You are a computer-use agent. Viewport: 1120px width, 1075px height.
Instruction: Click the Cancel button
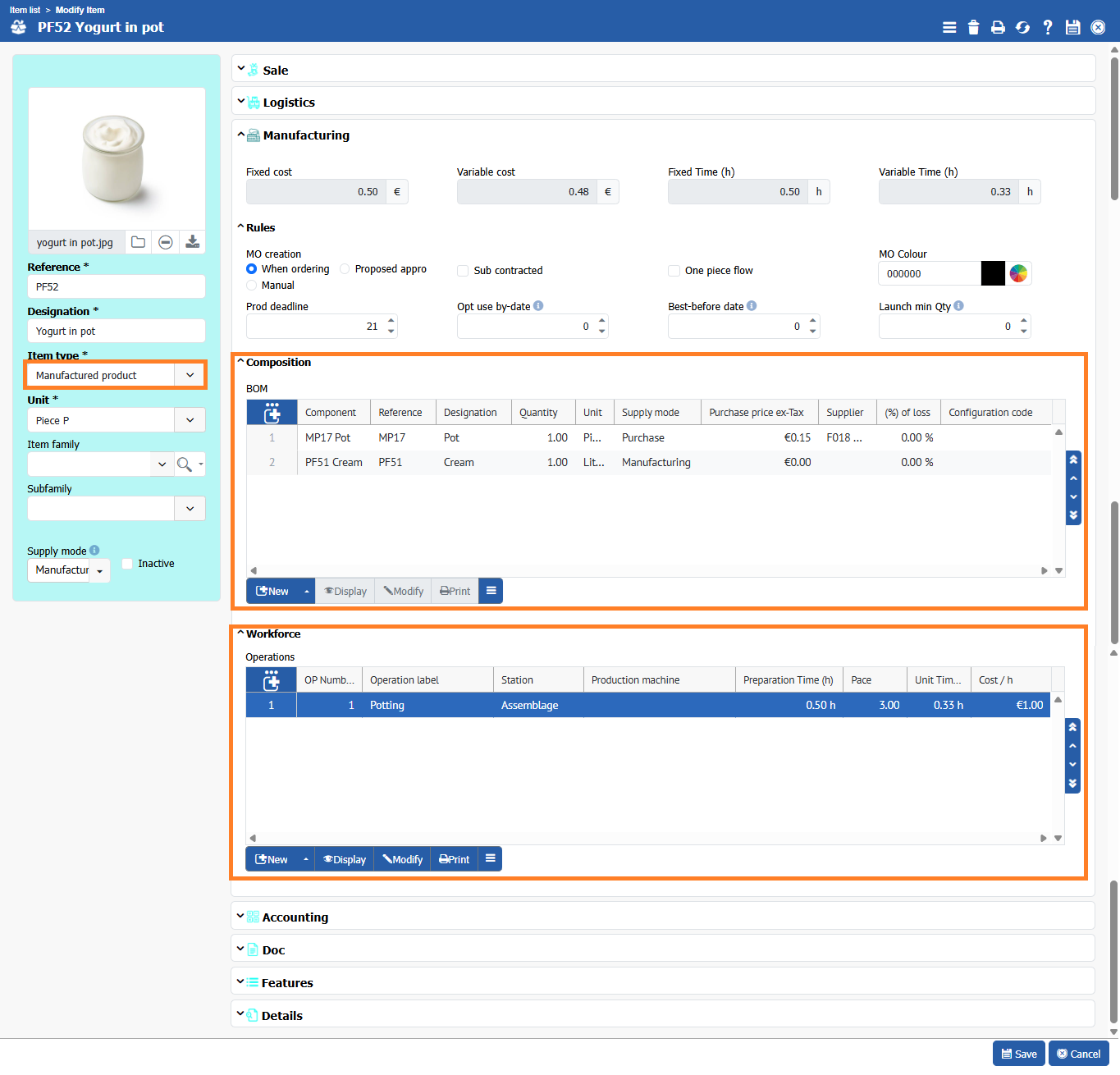1078,1054
